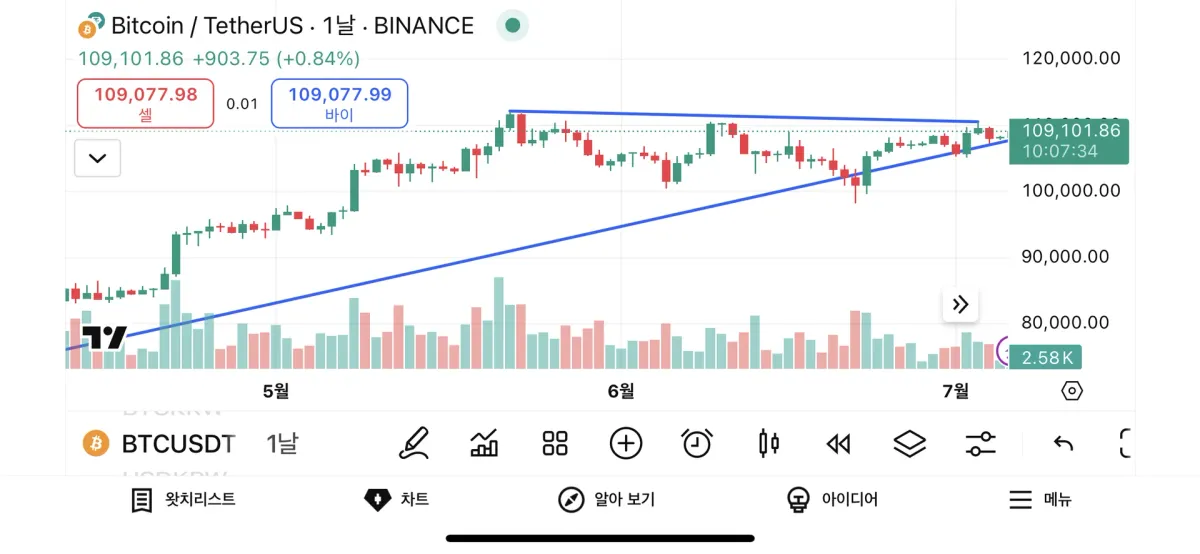The height and width of the screenshot is (554, 1200).
Task: Tap the green market status dot
Action: 513,26
